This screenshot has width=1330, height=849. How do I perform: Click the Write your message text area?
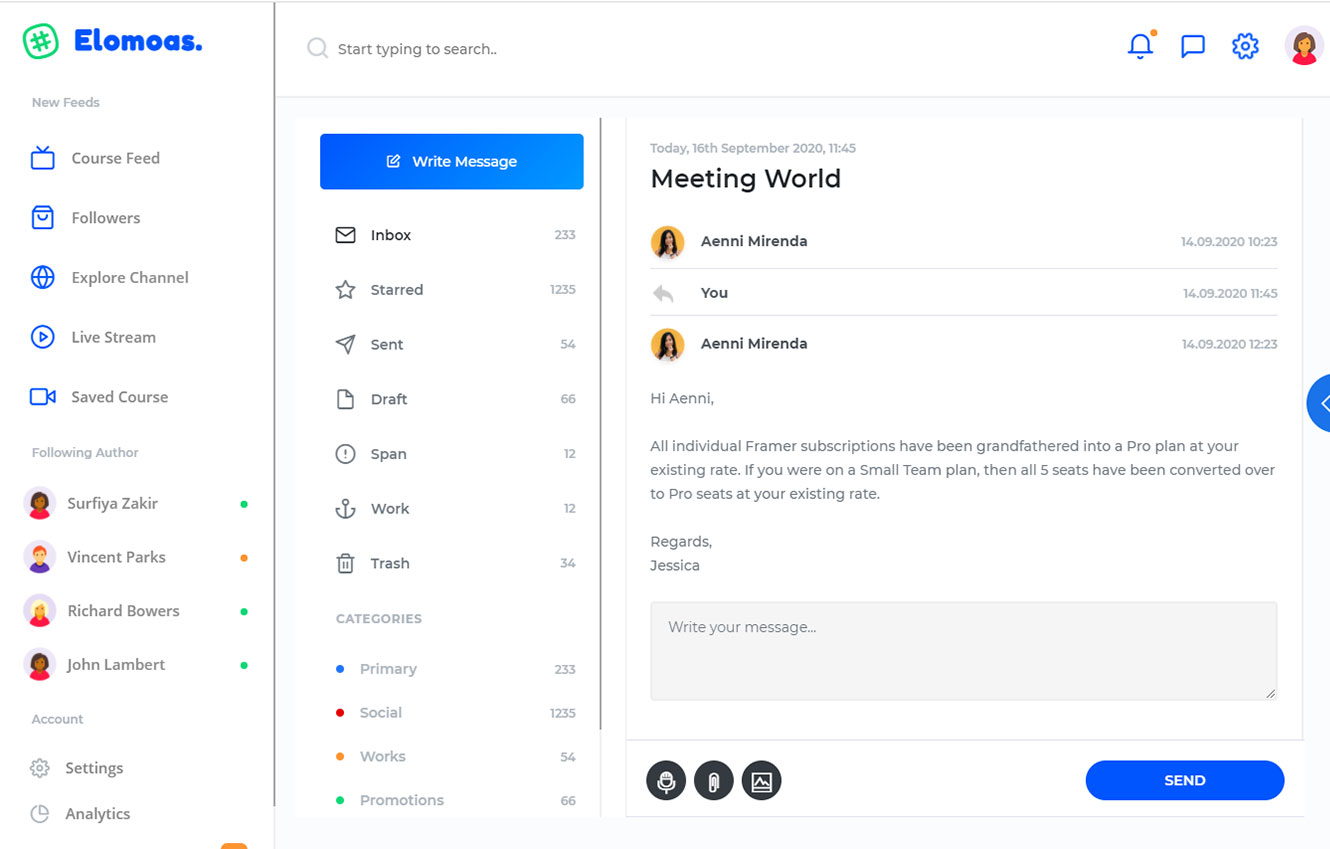coord(963,650)
